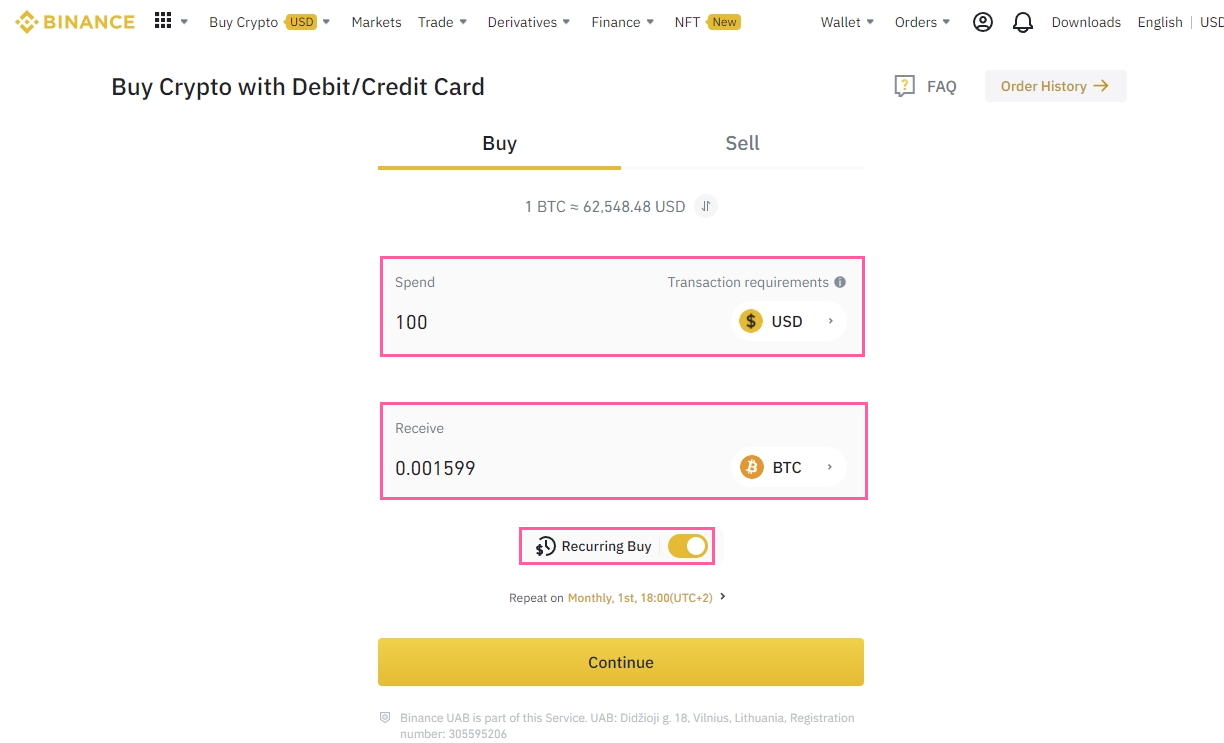Viewport: 1224px width, 743px height.
Task: Click the notifications bell icon
Action: [x=1022, y=22]
